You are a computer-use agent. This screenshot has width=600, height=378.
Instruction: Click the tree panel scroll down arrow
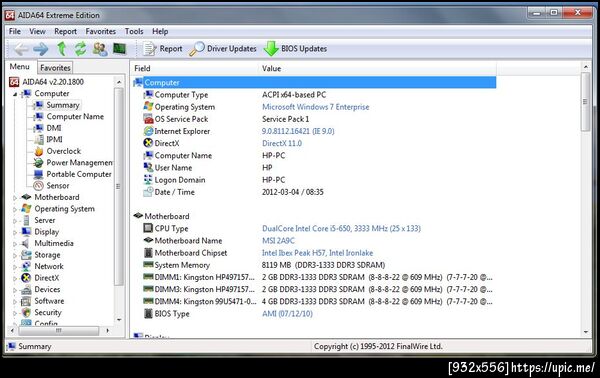[119, 320]
